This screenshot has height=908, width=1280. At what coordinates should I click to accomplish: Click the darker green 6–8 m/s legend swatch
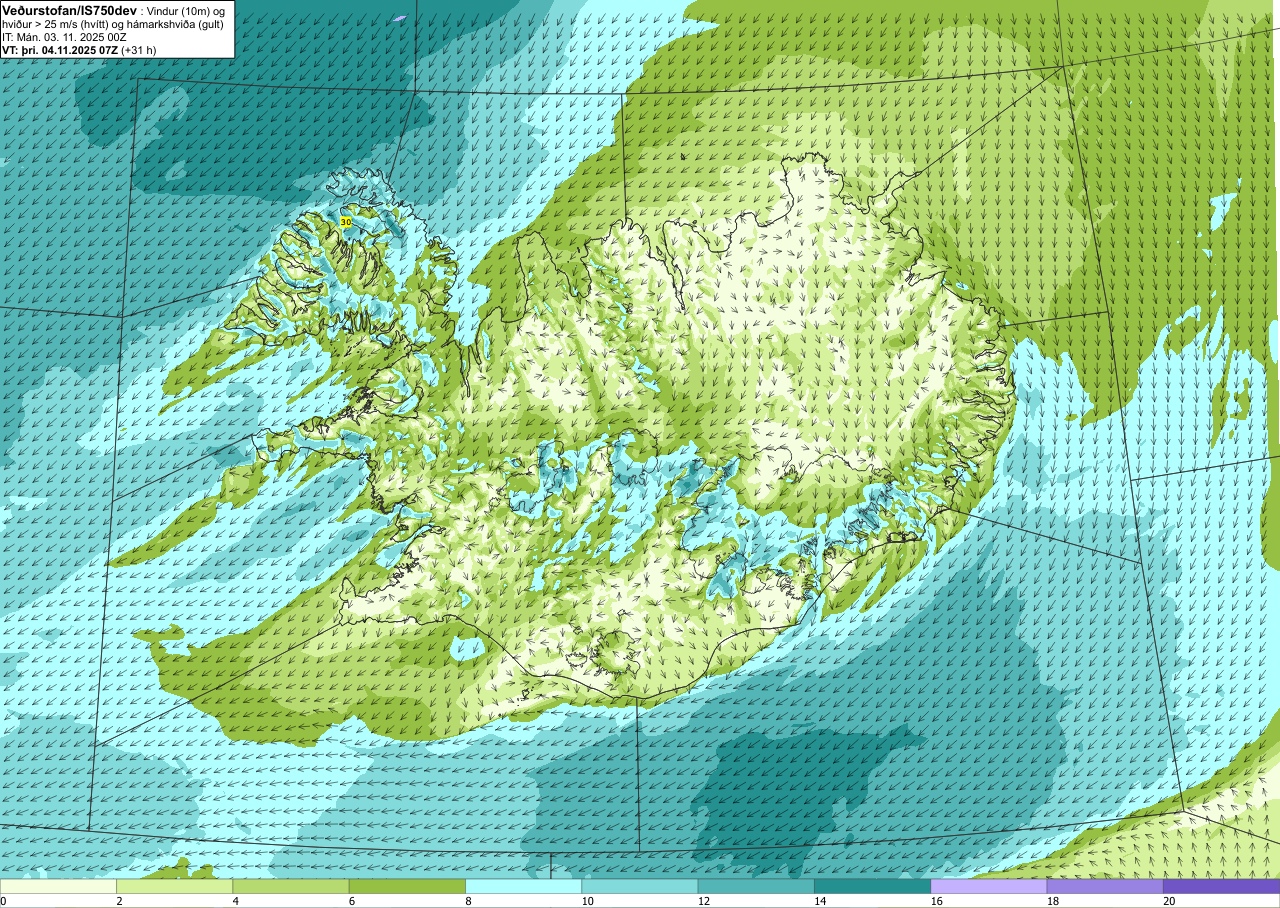pos(407,886)
